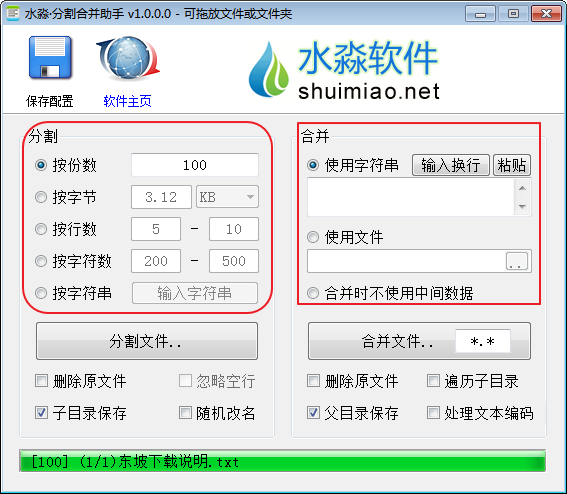The height and width of the screenshot is (494, 567).
Task: Click the 输入换行 button
Action: [x=451, y=165]
